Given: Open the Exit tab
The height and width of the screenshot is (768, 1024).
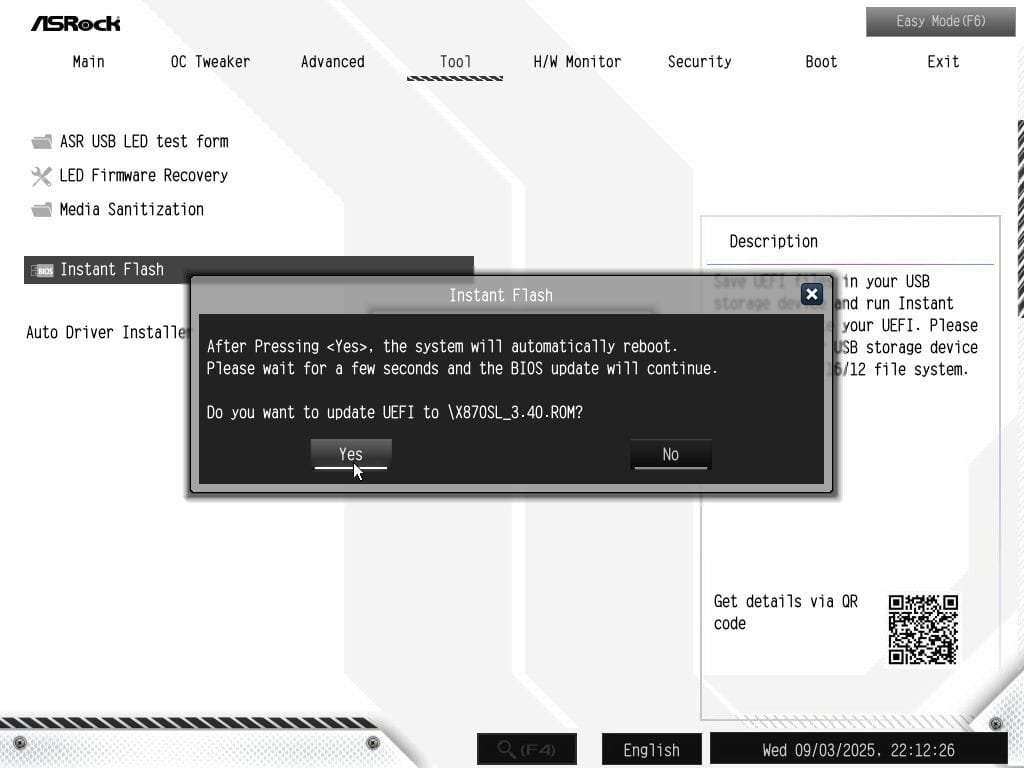Looking at the screenshot, I should [x=943, y=62].
